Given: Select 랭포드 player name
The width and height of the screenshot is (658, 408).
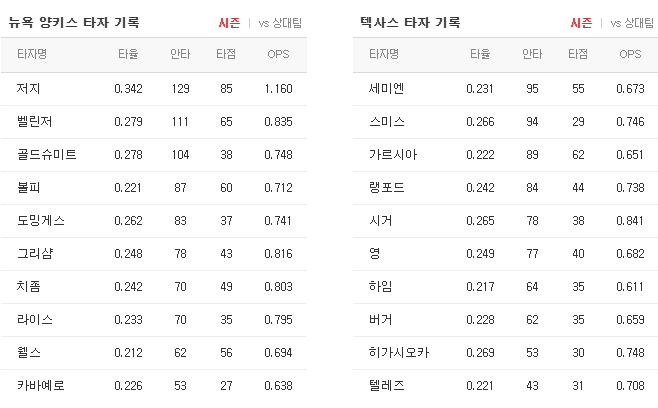Looking at the screenshot, I should [386, 188].
